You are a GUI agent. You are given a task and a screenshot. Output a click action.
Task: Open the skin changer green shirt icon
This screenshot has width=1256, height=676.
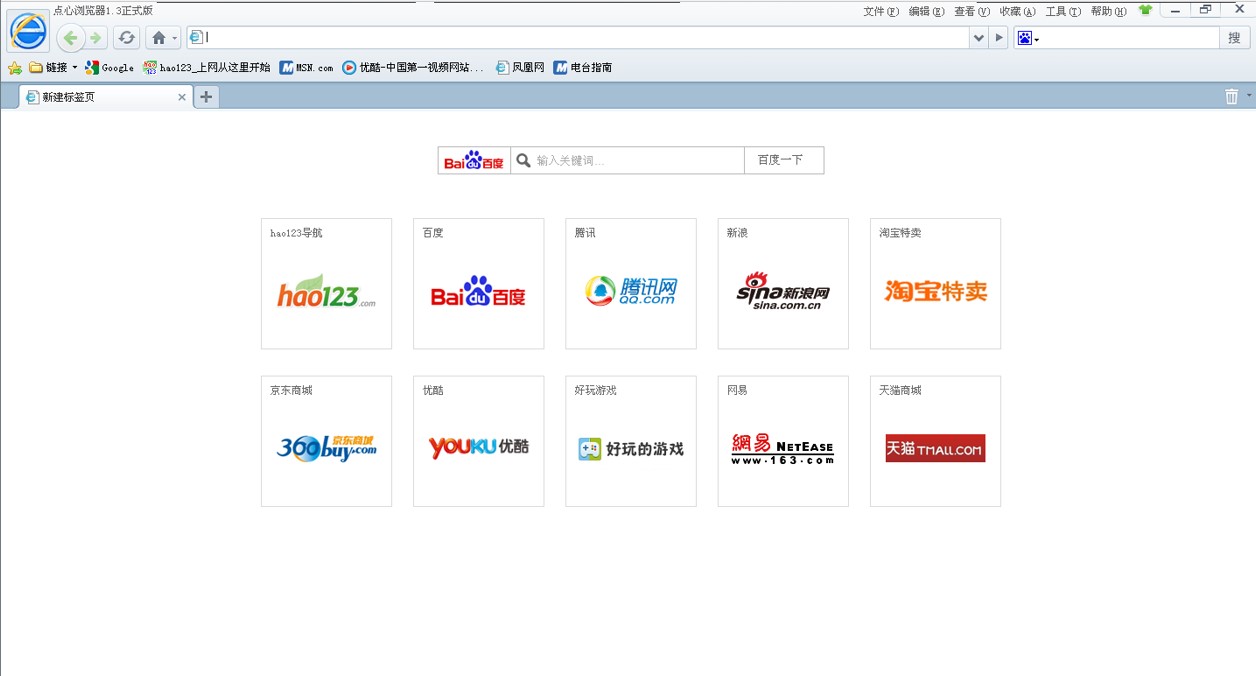click(x=1145, y=11)
